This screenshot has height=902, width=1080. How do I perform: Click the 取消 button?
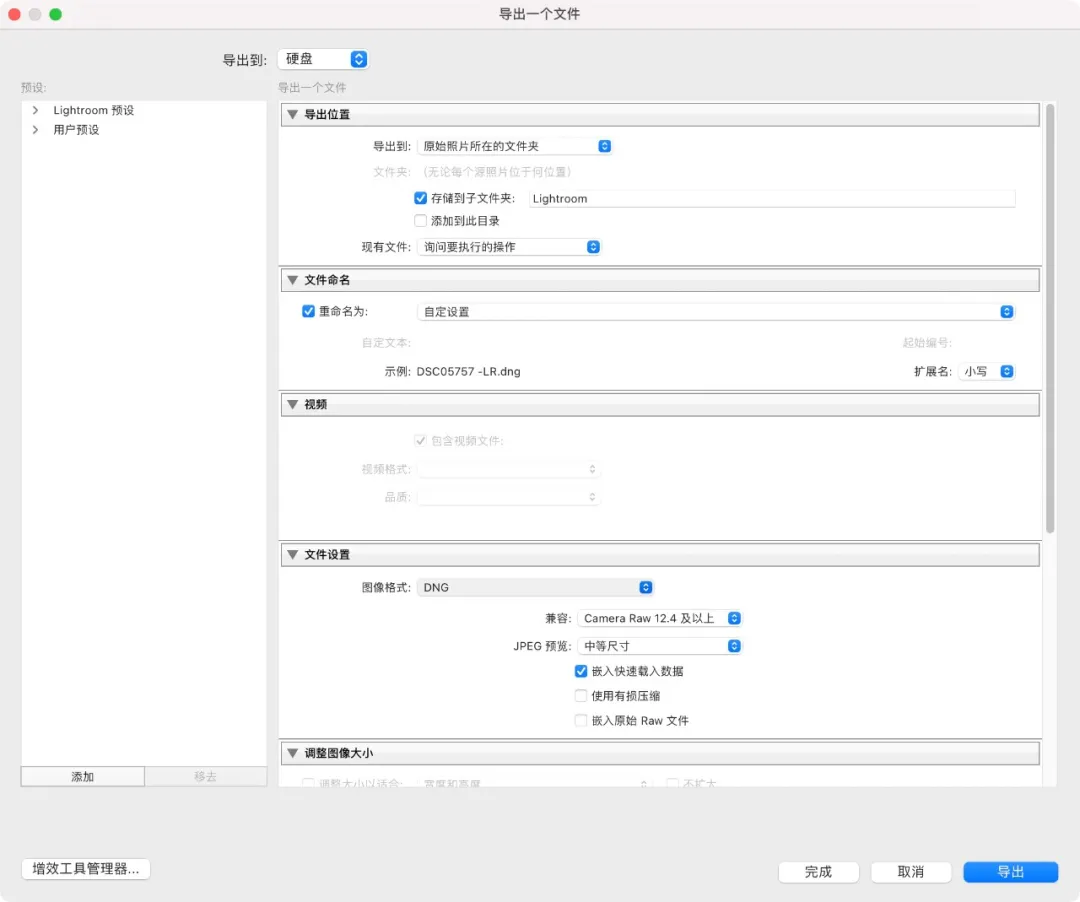pos(911,872)
